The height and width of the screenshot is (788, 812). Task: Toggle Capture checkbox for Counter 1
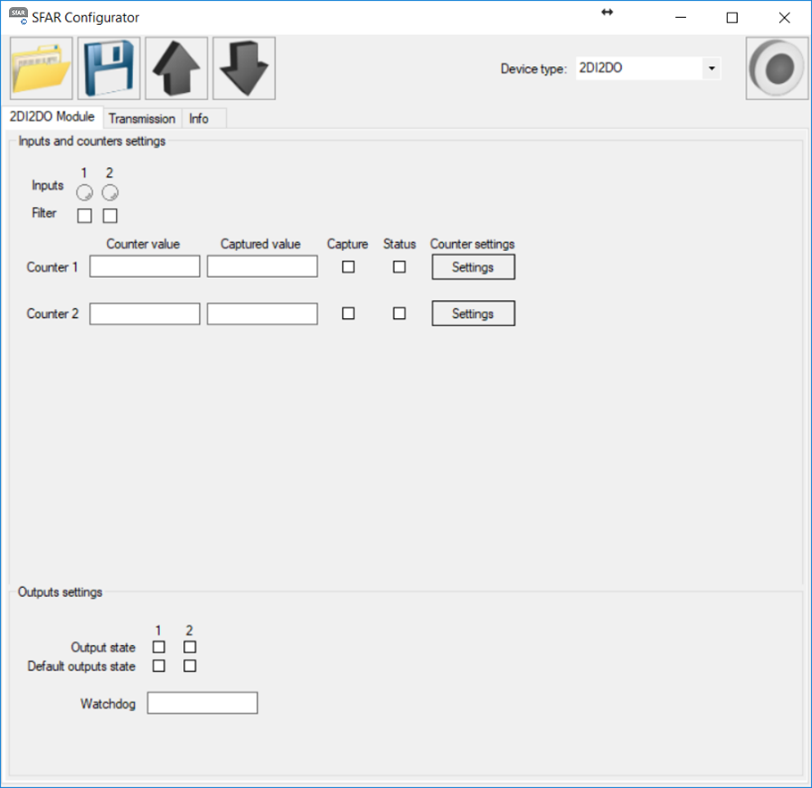click(x=348, y=267)
